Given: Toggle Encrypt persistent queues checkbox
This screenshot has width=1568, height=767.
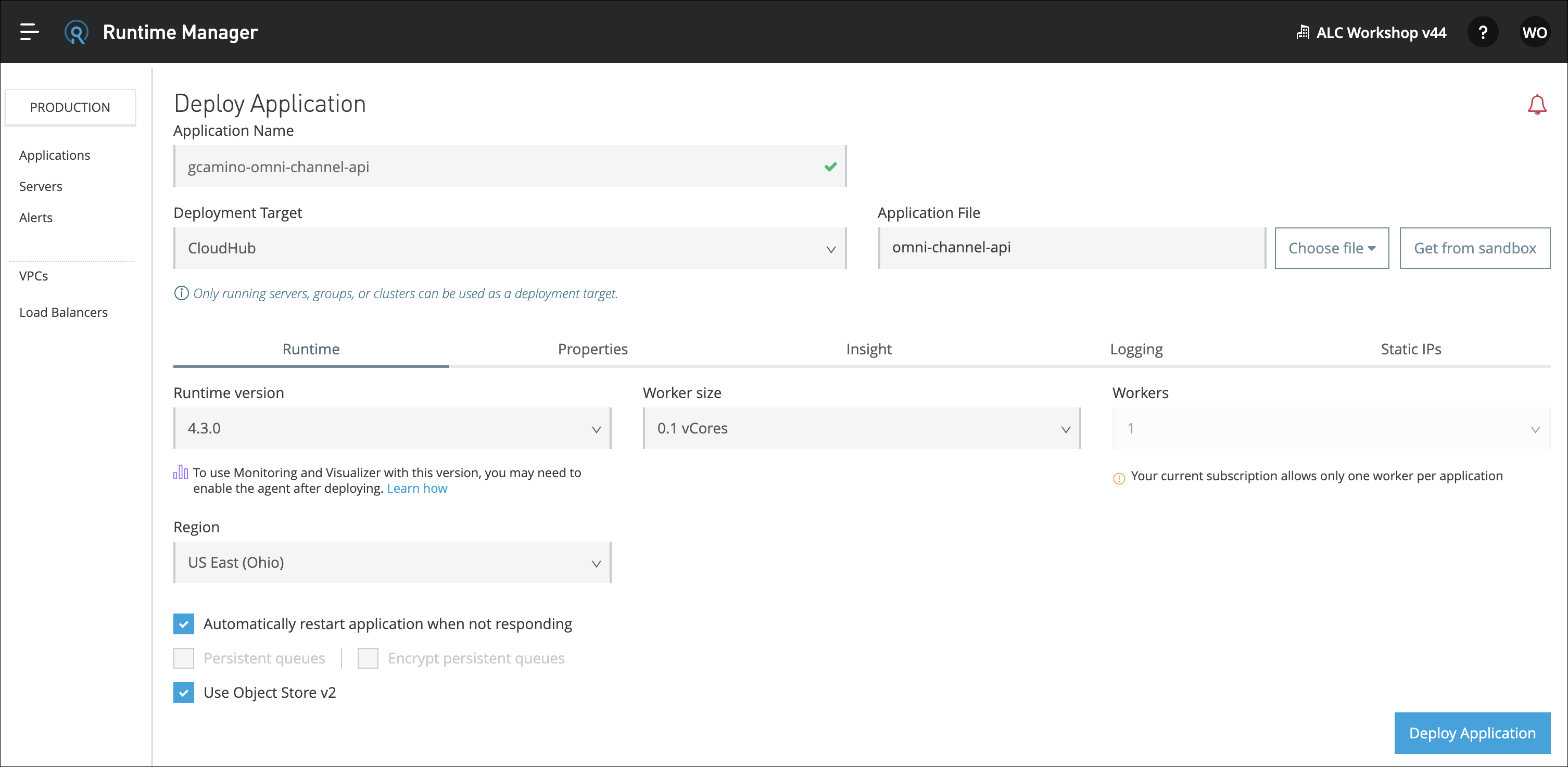Looking at the screenshot, I should coord(368,658).
